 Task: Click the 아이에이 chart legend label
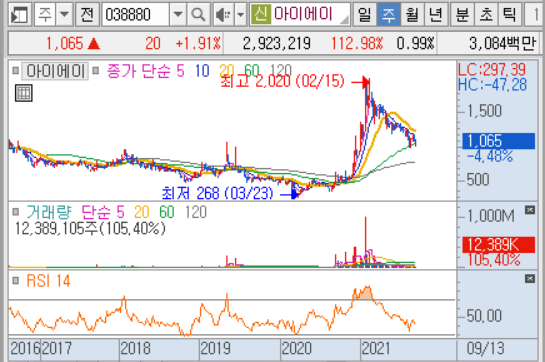(x=56, y=71)
